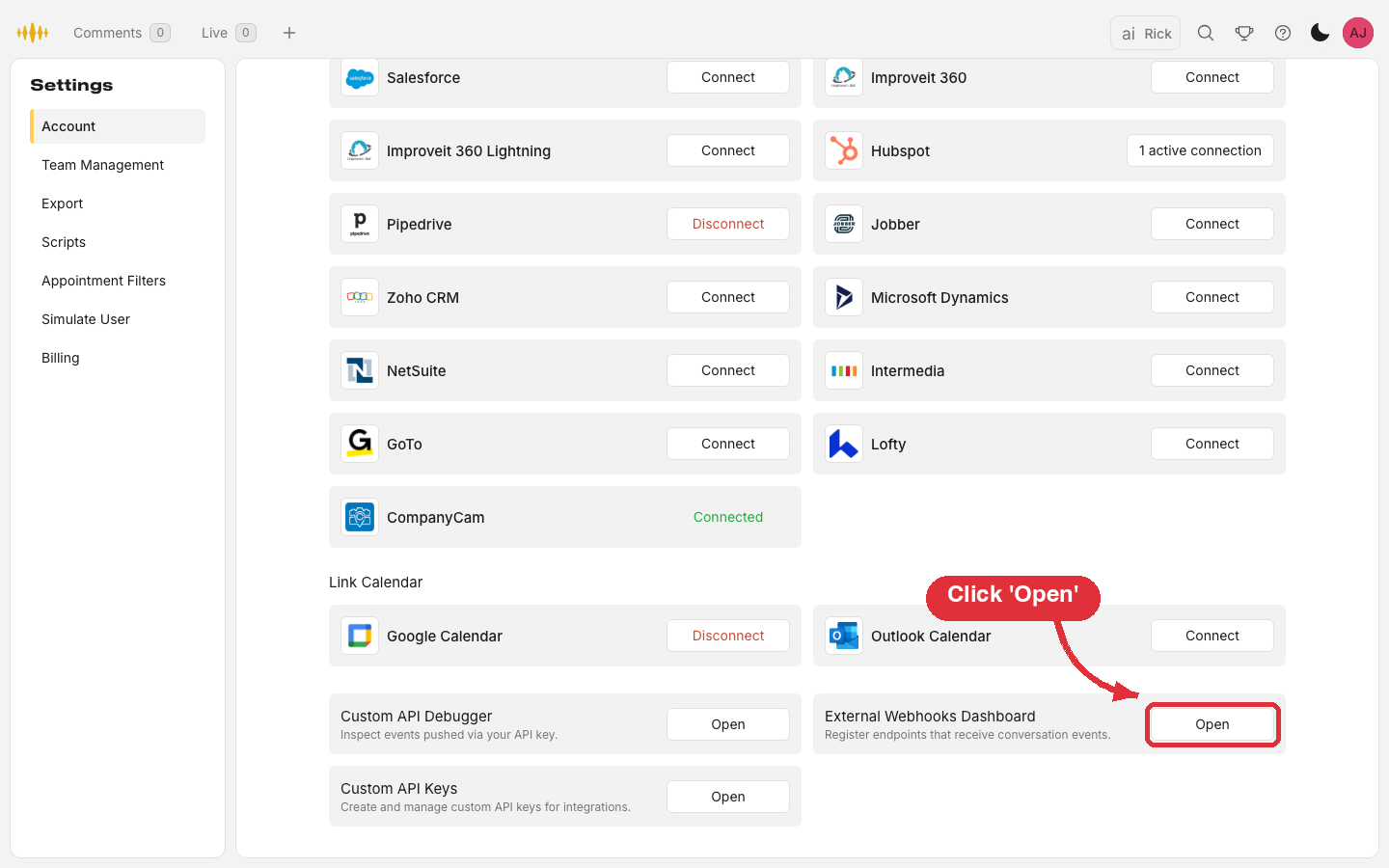The height and width of the screenshot is (868, 1389).
Task: Click CompanyCam Connected status
Action: [x=728, y=517]
